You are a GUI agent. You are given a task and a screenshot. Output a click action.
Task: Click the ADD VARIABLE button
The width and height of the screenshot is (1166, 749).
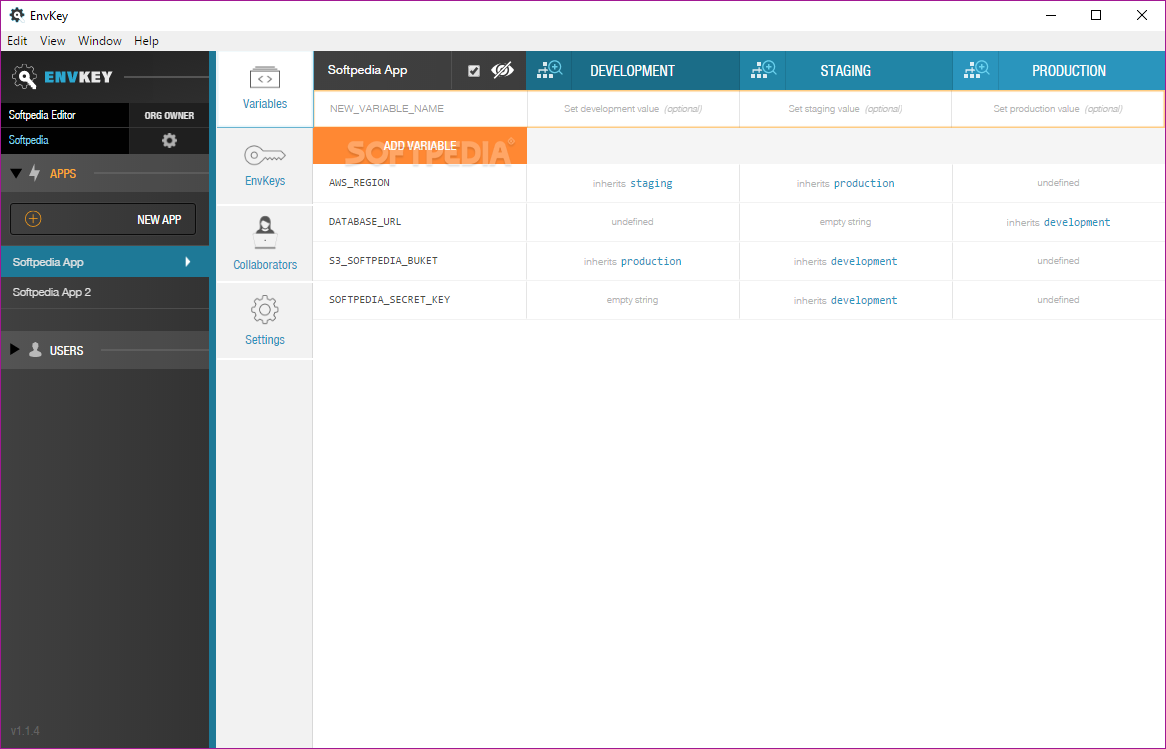[419, 146]
